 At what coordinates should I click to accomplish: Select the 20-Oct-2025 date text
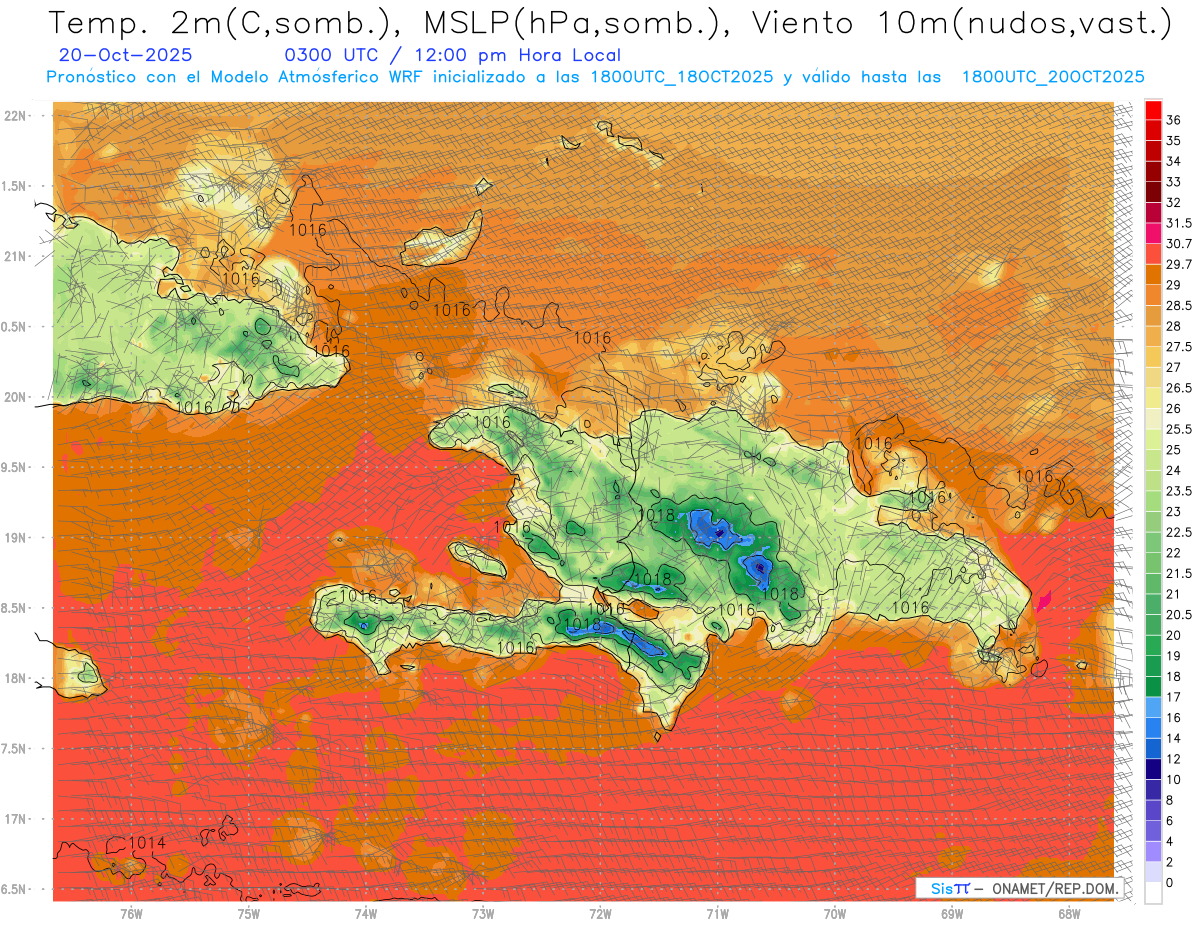click(126, 56)
